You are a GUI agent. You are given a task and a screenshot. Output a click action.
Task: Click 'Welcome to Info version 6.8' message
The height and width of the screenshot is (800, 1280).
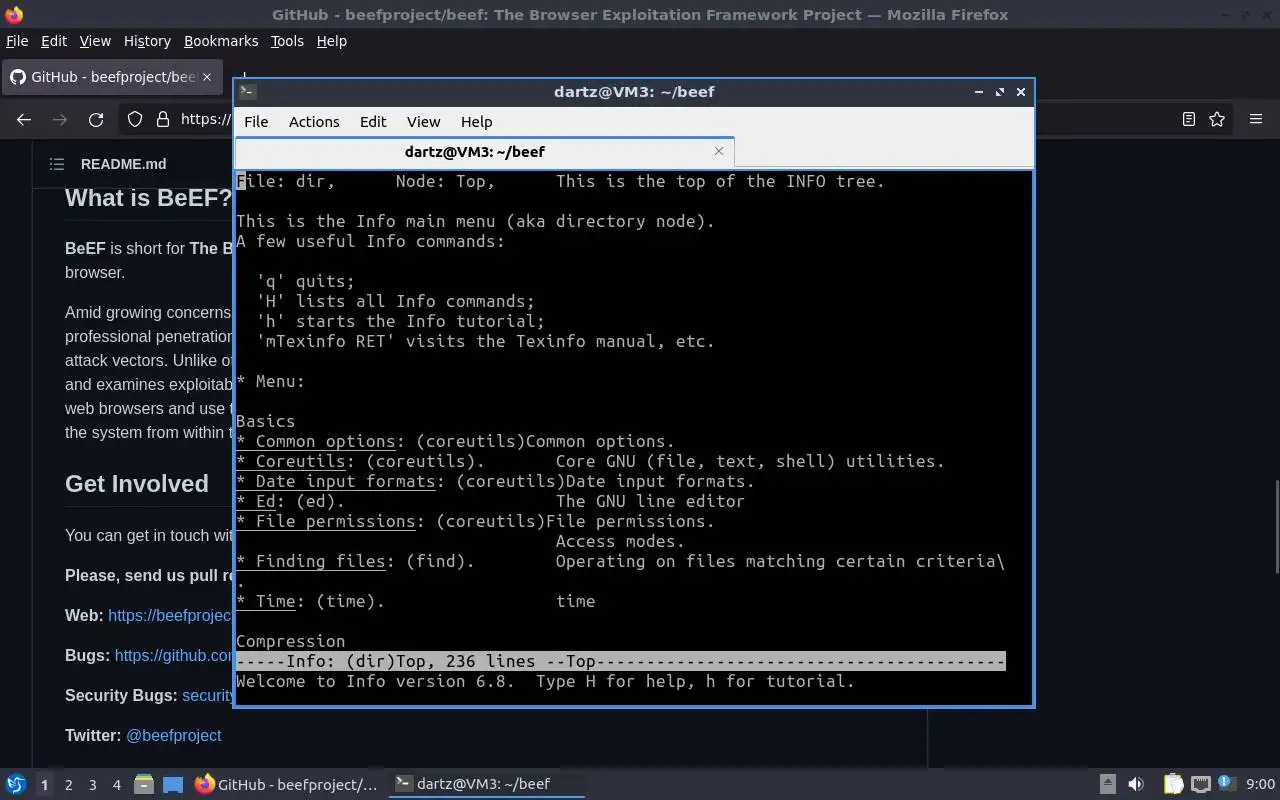click(375, 681)
